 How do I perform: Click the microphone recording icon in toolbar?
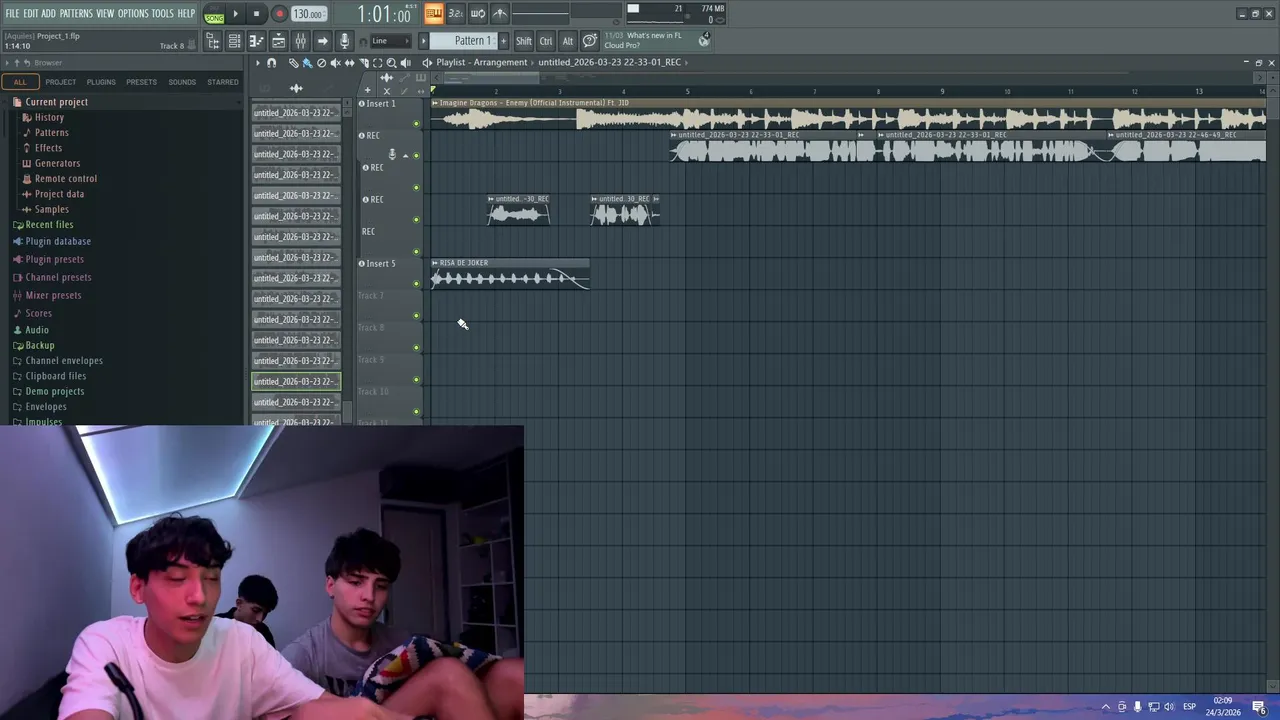coord(344,41)
